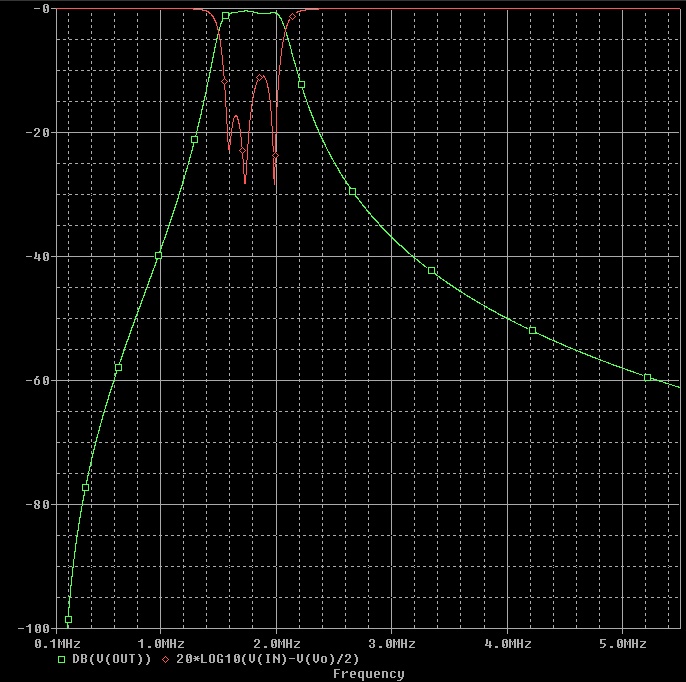Click the red diamond legend symbol
Image resolution: width=686 pixels, height=682 pixels.
[x=165, y=659]
